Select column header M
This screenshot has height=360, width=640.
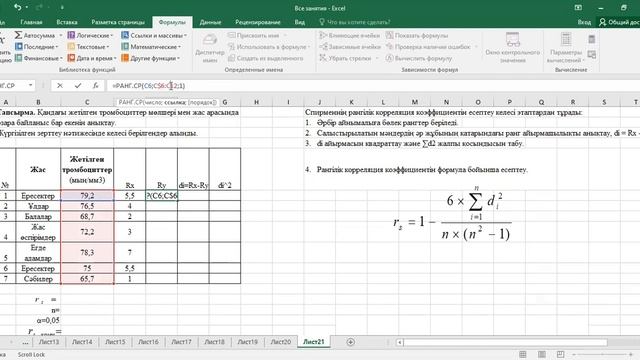pyautogui.click(x=415, y=102)
